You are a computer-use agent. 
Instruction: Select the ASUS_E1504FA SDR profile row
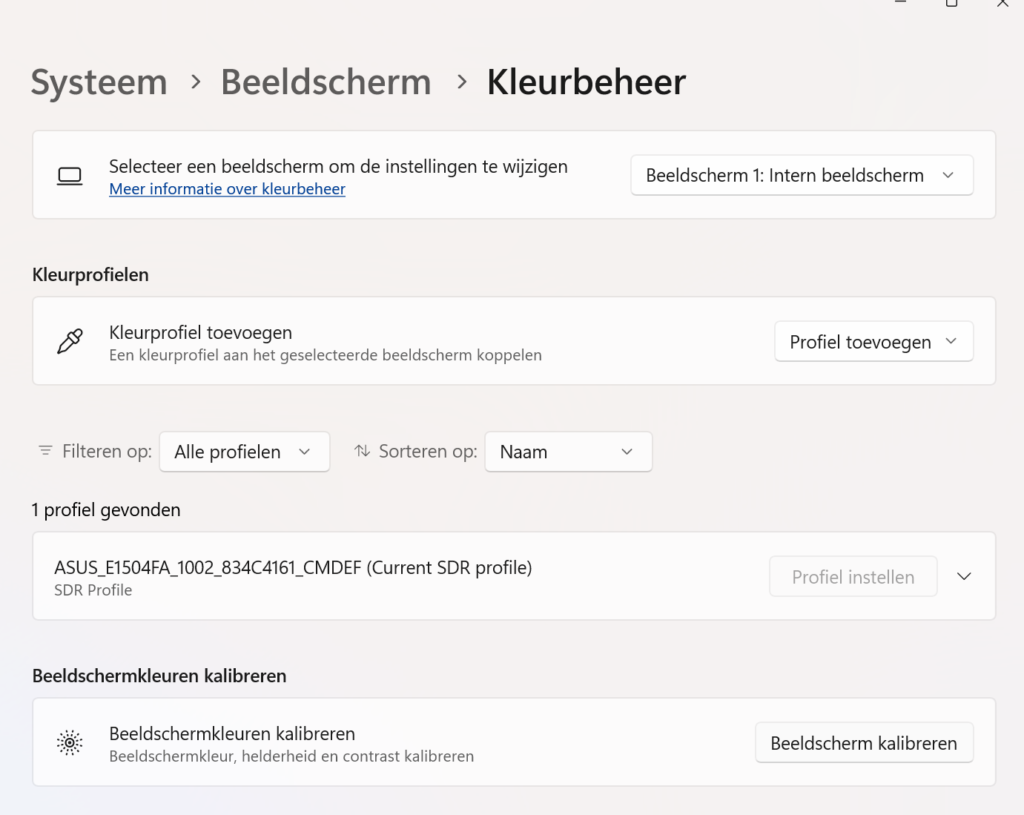(513, 576)
